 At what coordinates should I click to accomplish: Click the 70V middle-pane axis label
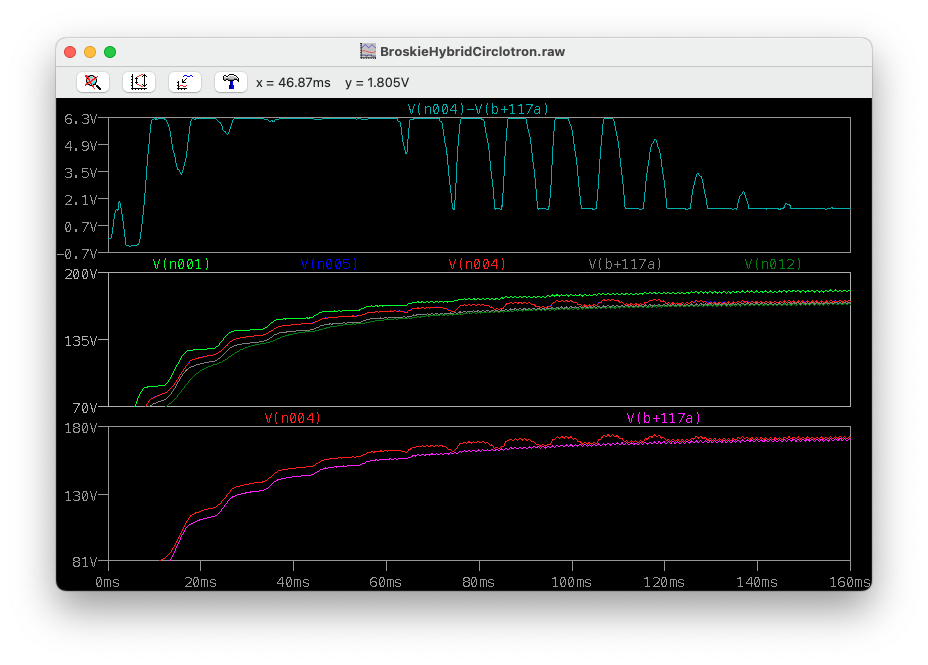[x=84, y=408]
